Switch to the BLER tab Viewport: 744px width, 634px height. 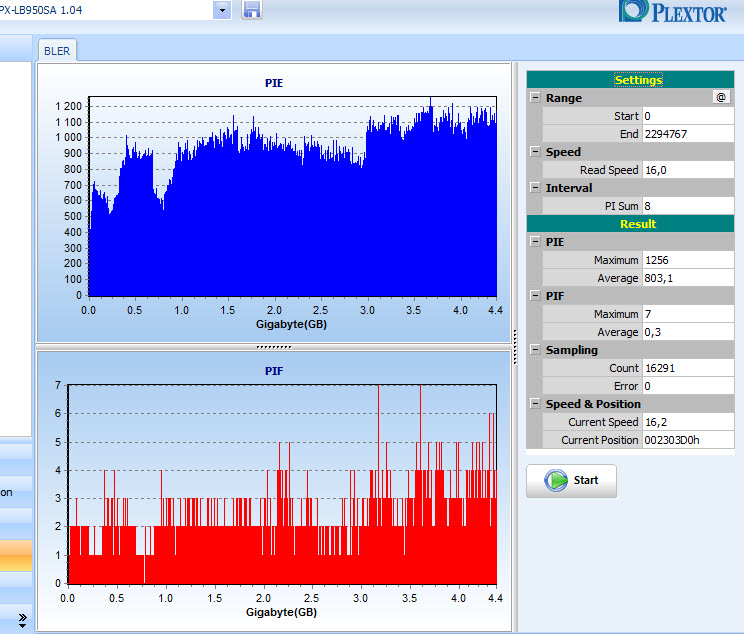coord(57,51)
